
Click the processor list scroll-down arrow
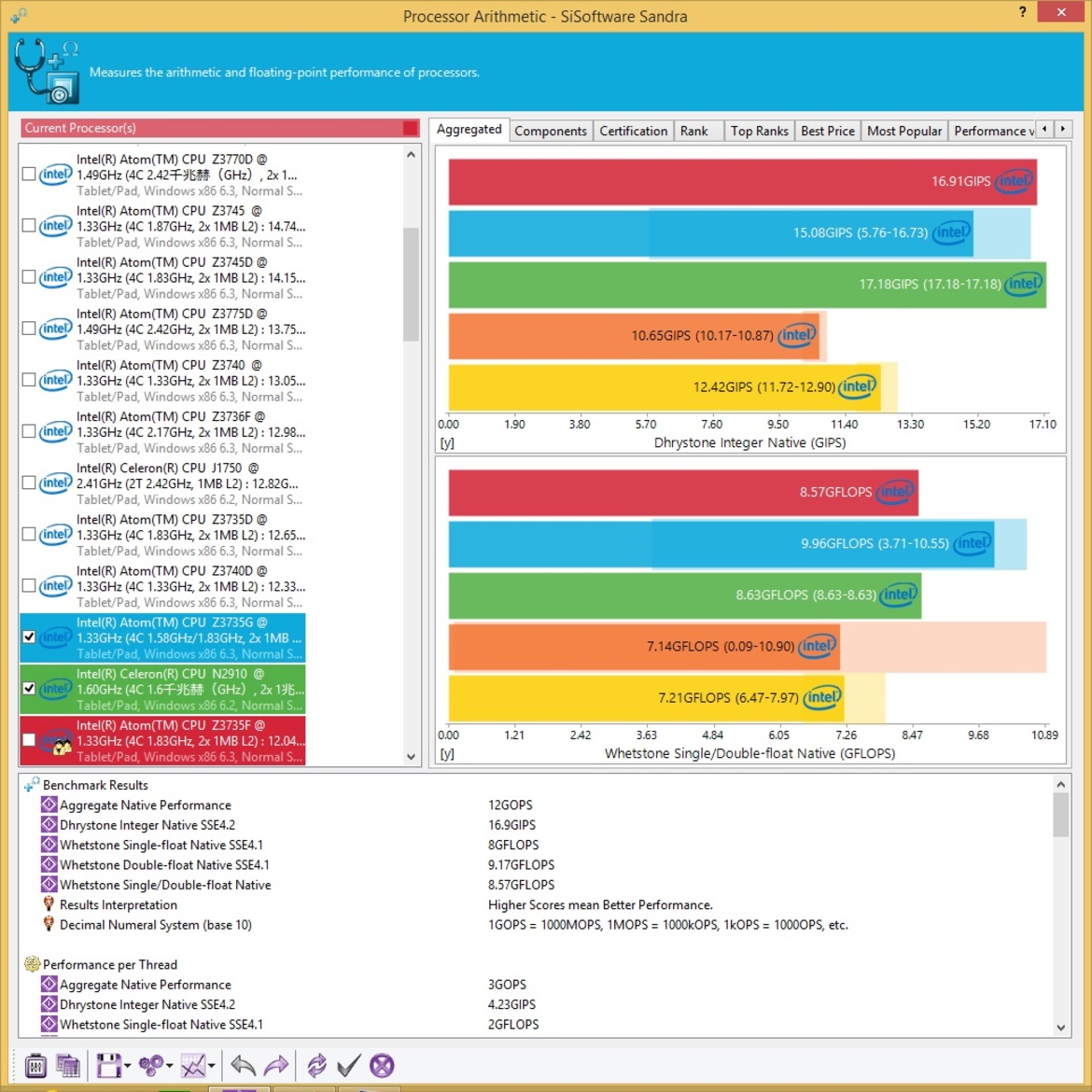[411, 756]
